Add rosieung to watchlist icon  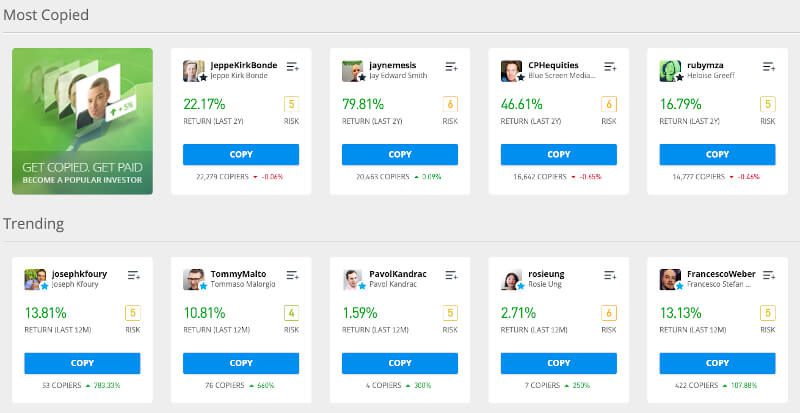[610, 275]
